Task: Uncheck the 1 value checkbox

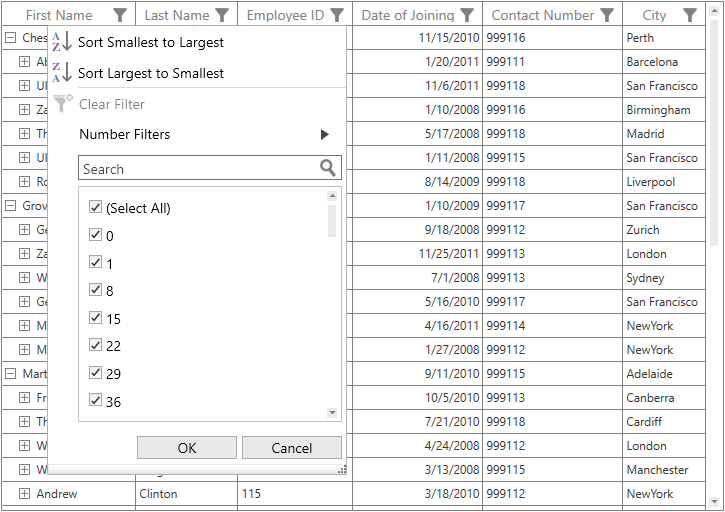Action: 95,262
